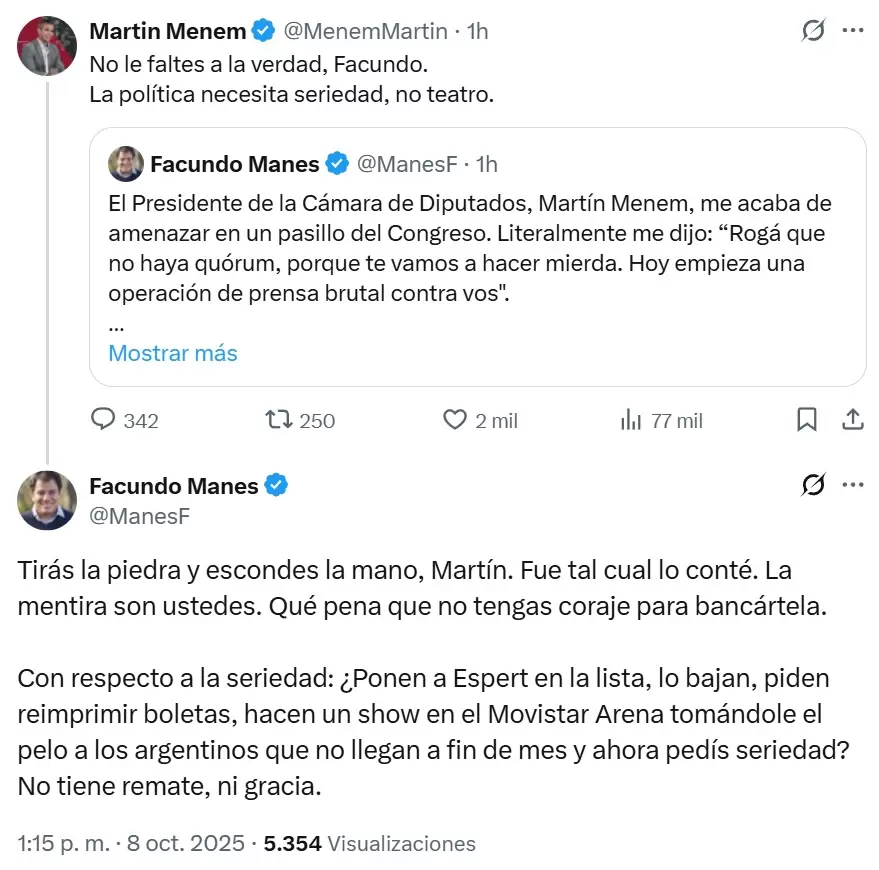This screenshot has height=870, width=879.
Task: Open Facundo Manes's profile picture
Action: pyautogui.click(x=47, y=500)
